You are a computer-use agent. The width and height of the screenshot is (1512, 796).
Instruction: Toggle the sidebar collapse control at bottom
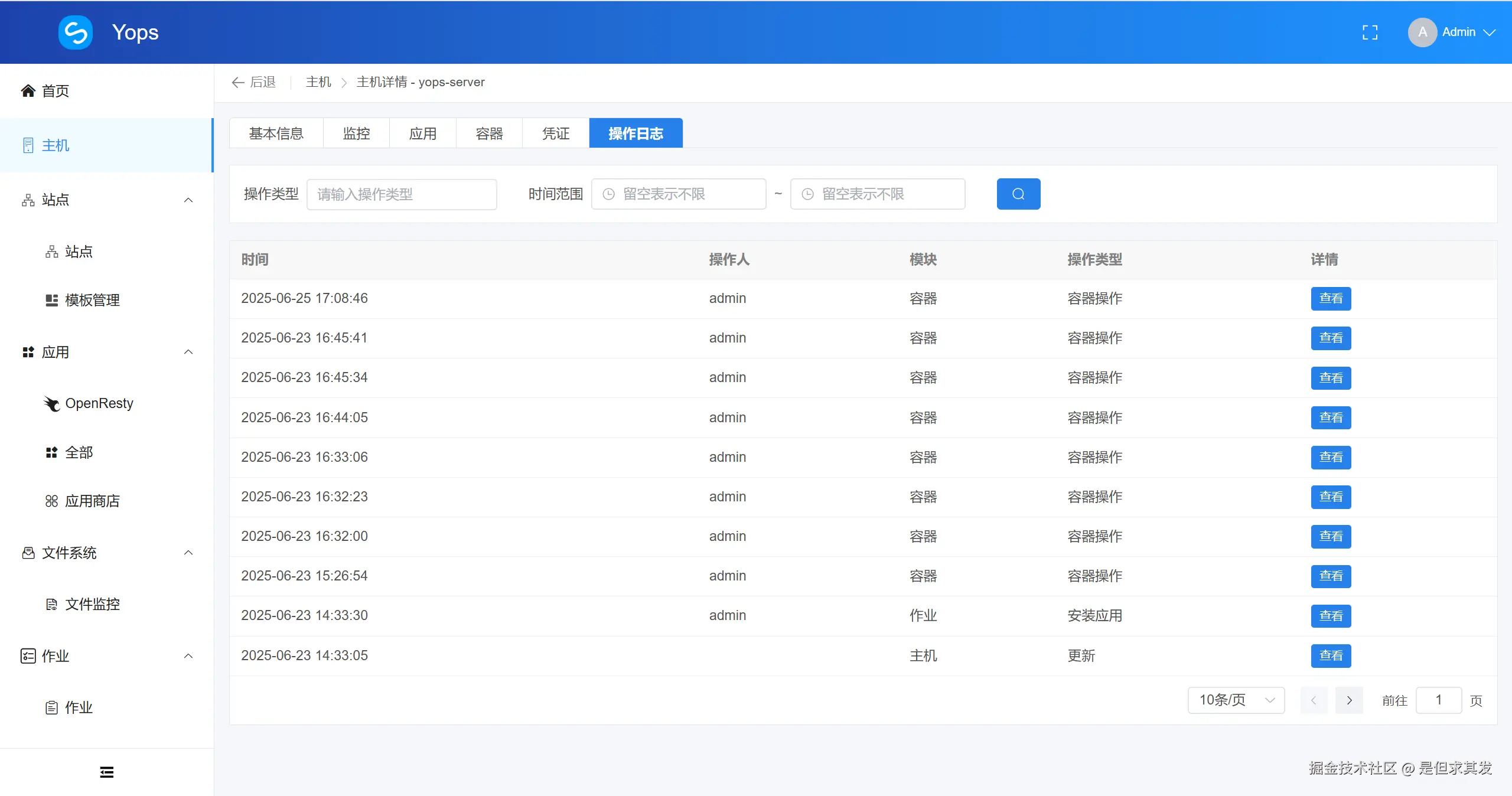pyautogui.click(x=106, y=771)
